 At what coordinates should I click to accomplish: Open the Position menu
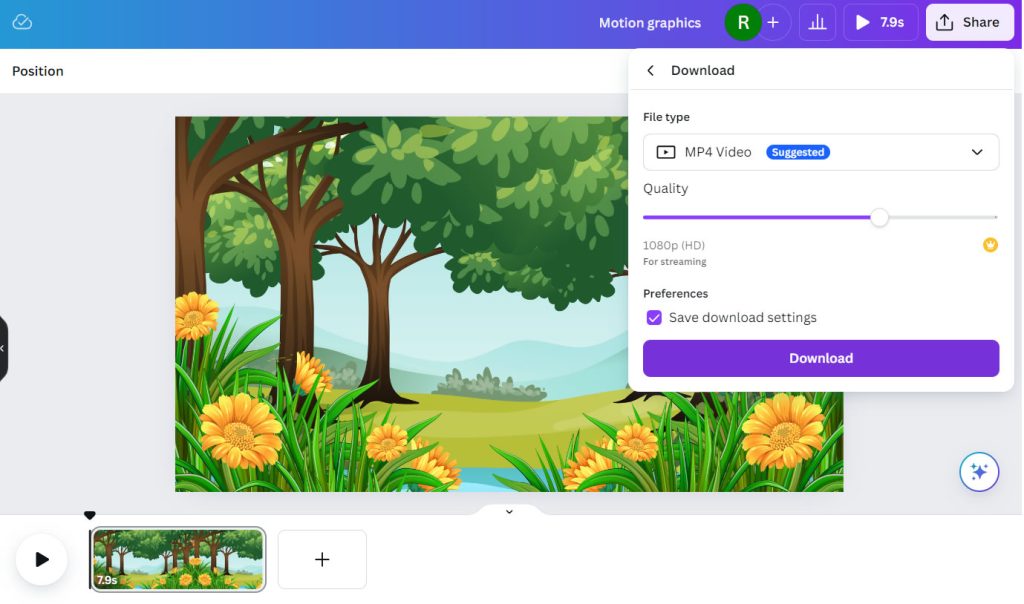37,70
